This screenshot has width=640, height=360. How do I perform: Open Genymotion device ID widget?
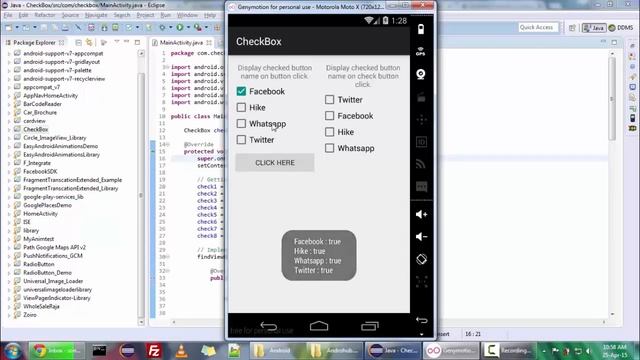(421, 142)
